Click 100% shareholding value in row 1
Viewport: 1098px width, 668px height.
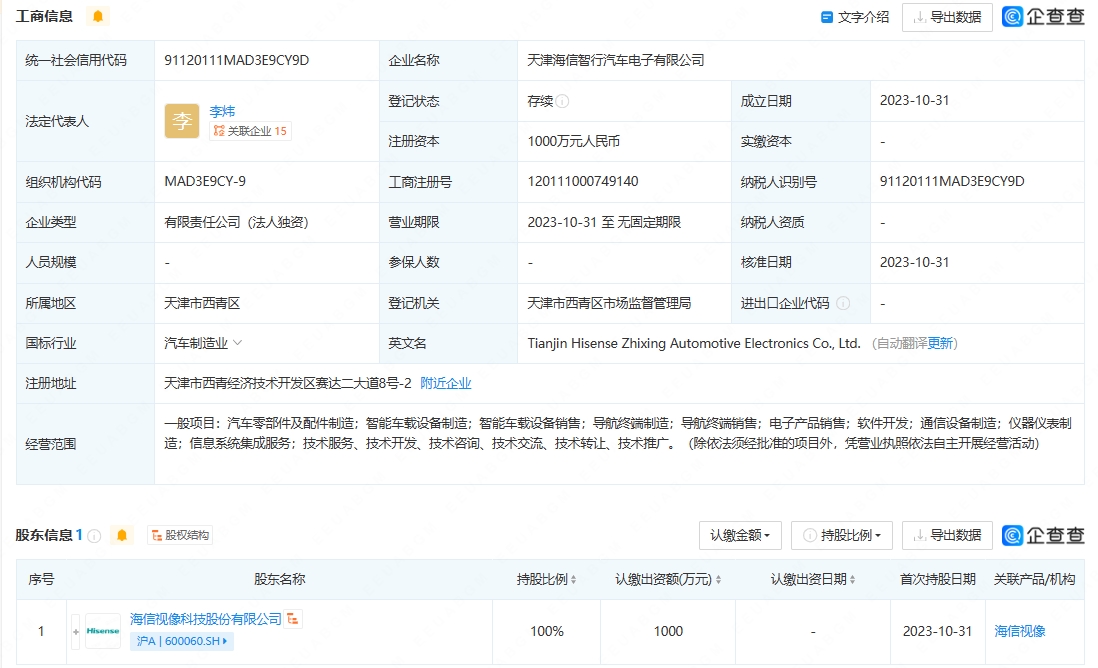pyautogui.click(x=547, y=631)
